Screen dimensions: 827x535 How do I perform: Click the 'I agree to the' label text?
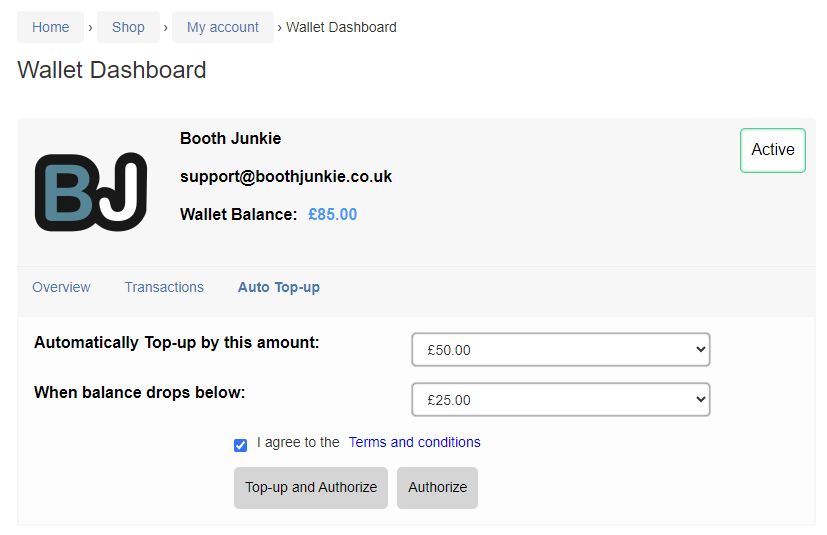pyautogui.click(x=298, y=442)
